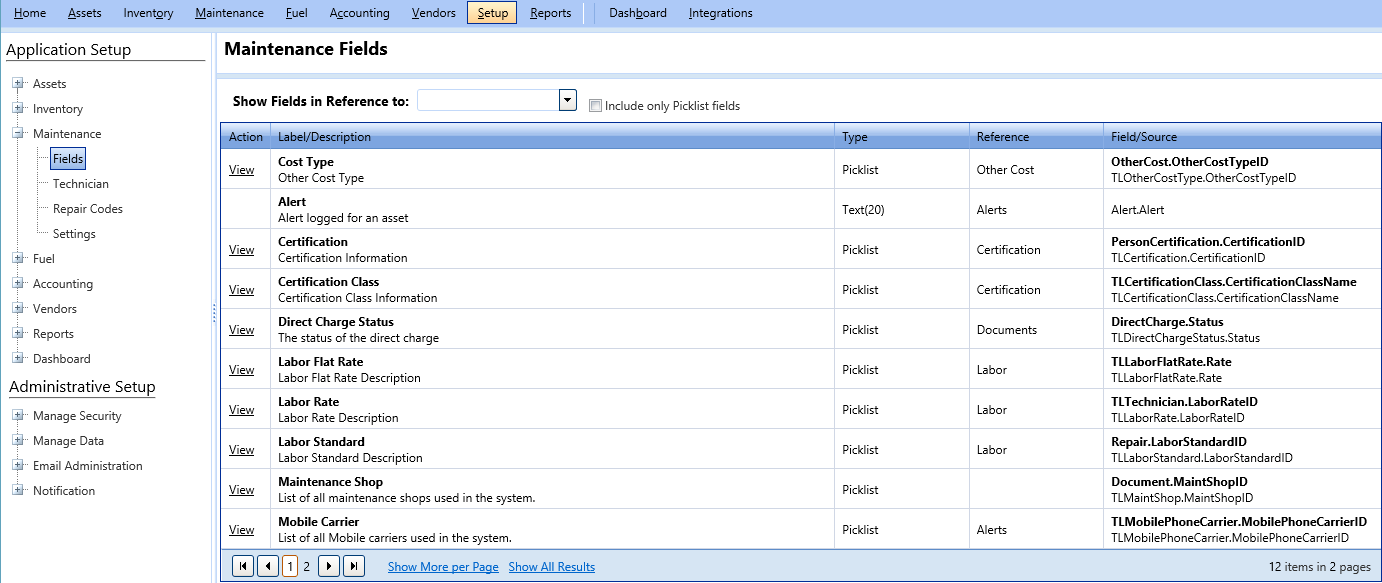
Task: Open Repair Codes in the sidebar
Action: pos(88,209)
